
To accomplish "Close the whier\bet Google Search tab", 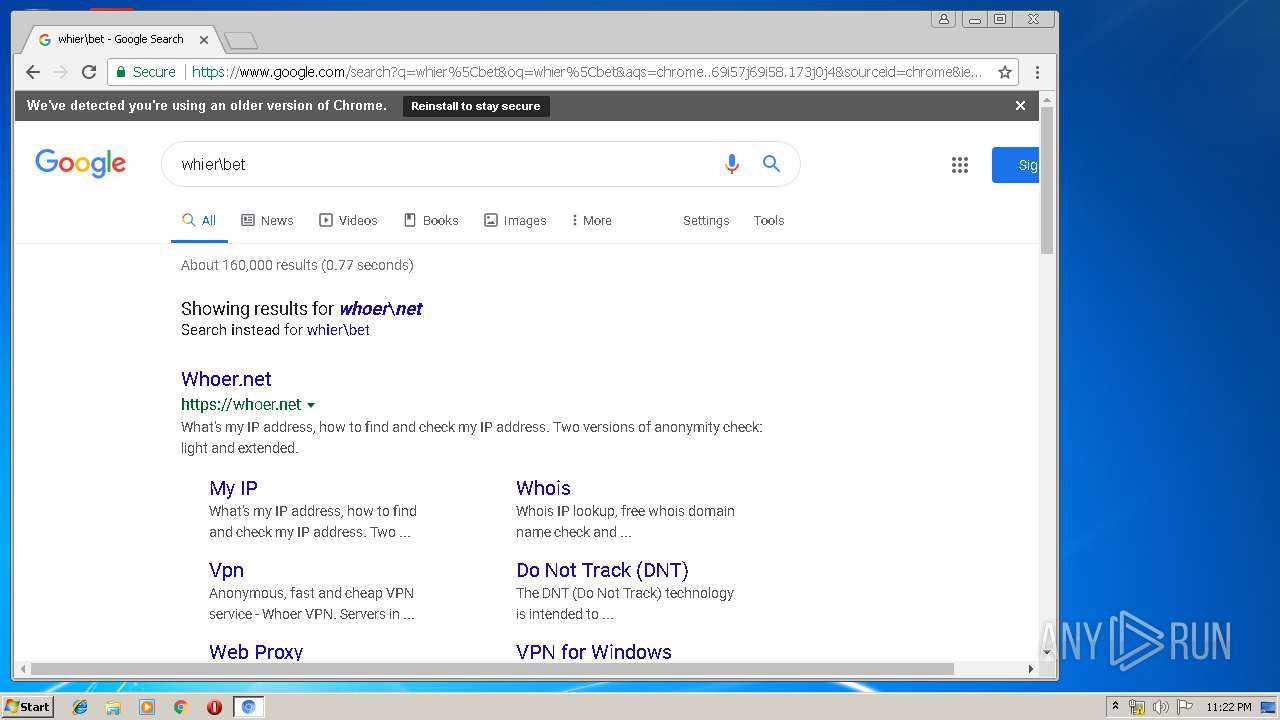I will [204, 40].
